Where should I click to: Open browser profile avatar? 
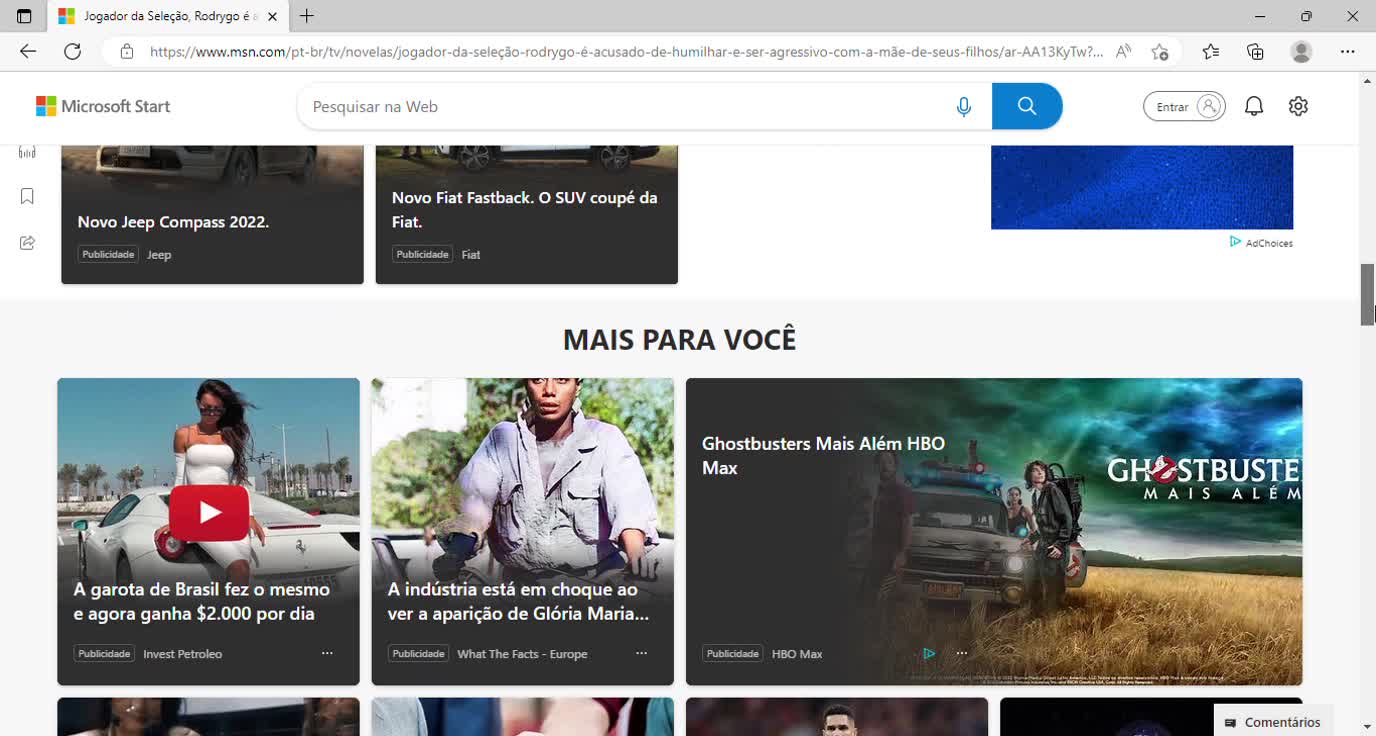click(1301, 51)
